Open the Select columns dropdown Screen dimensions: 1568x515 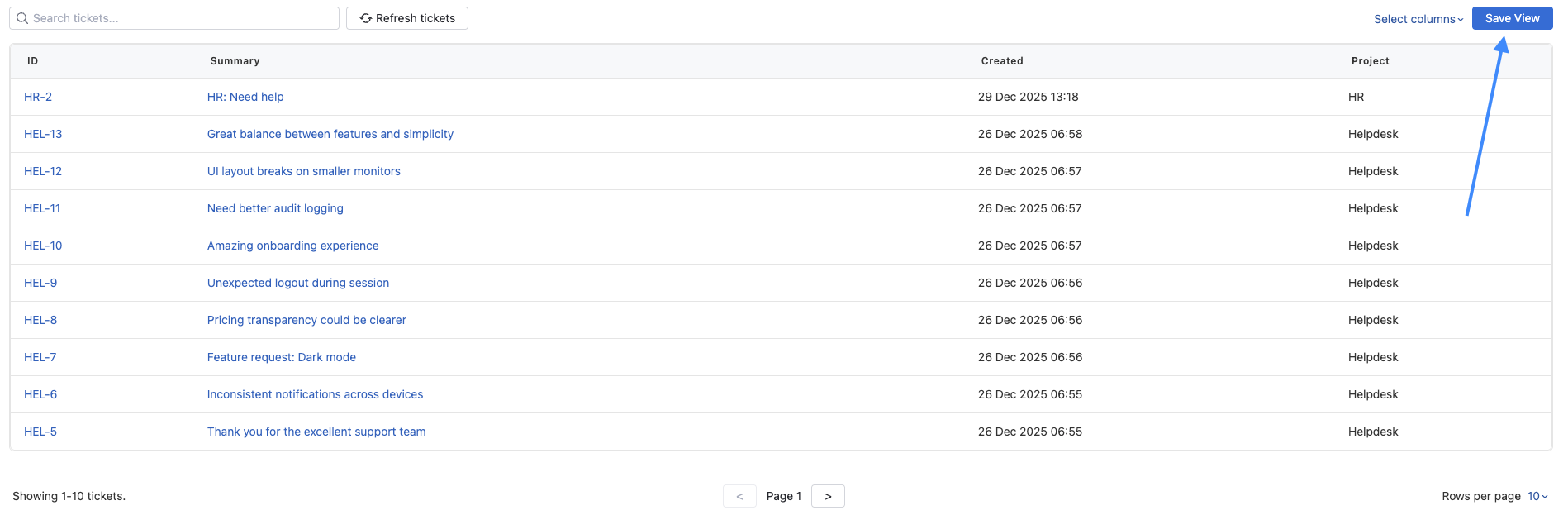coord(1418,19)
